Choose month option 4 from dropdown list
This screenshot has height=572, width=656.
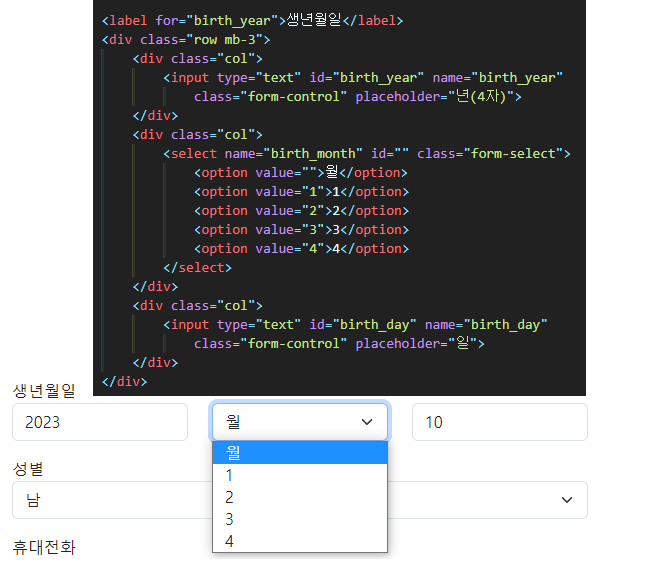[x=300, y=541]
